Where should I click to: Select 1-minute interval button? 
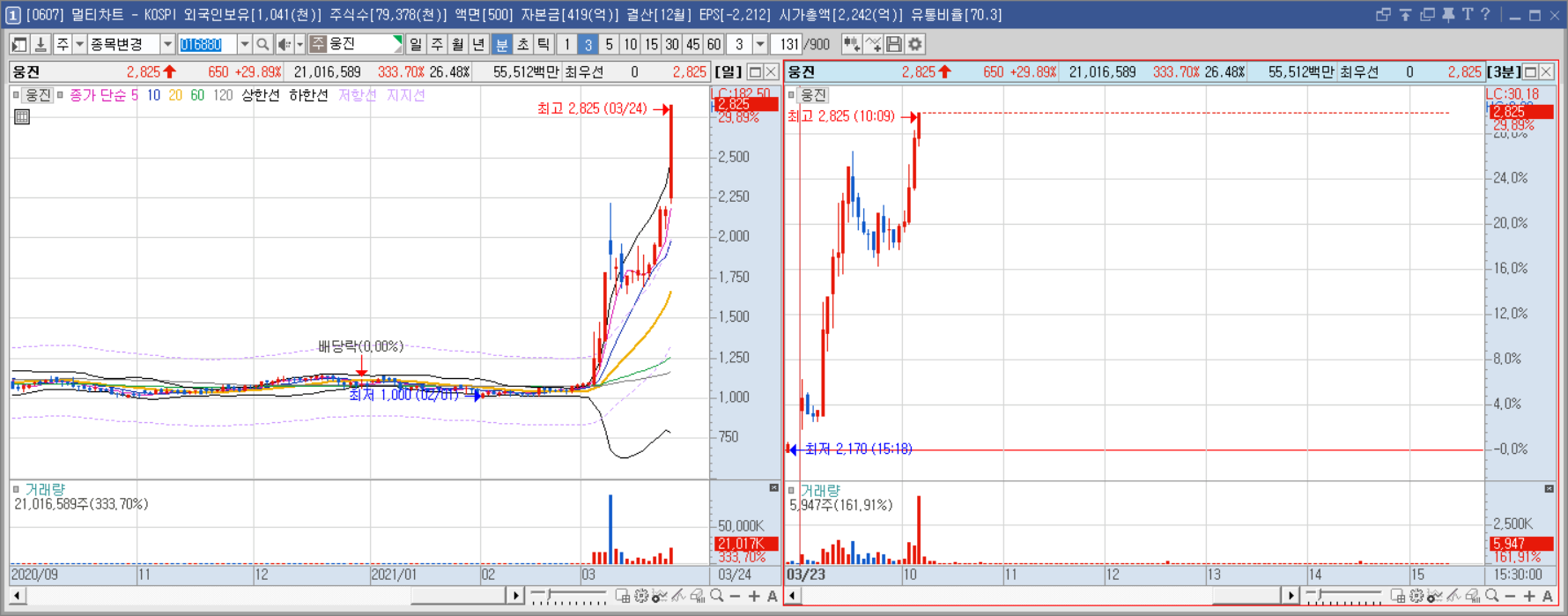click(567, 44)
